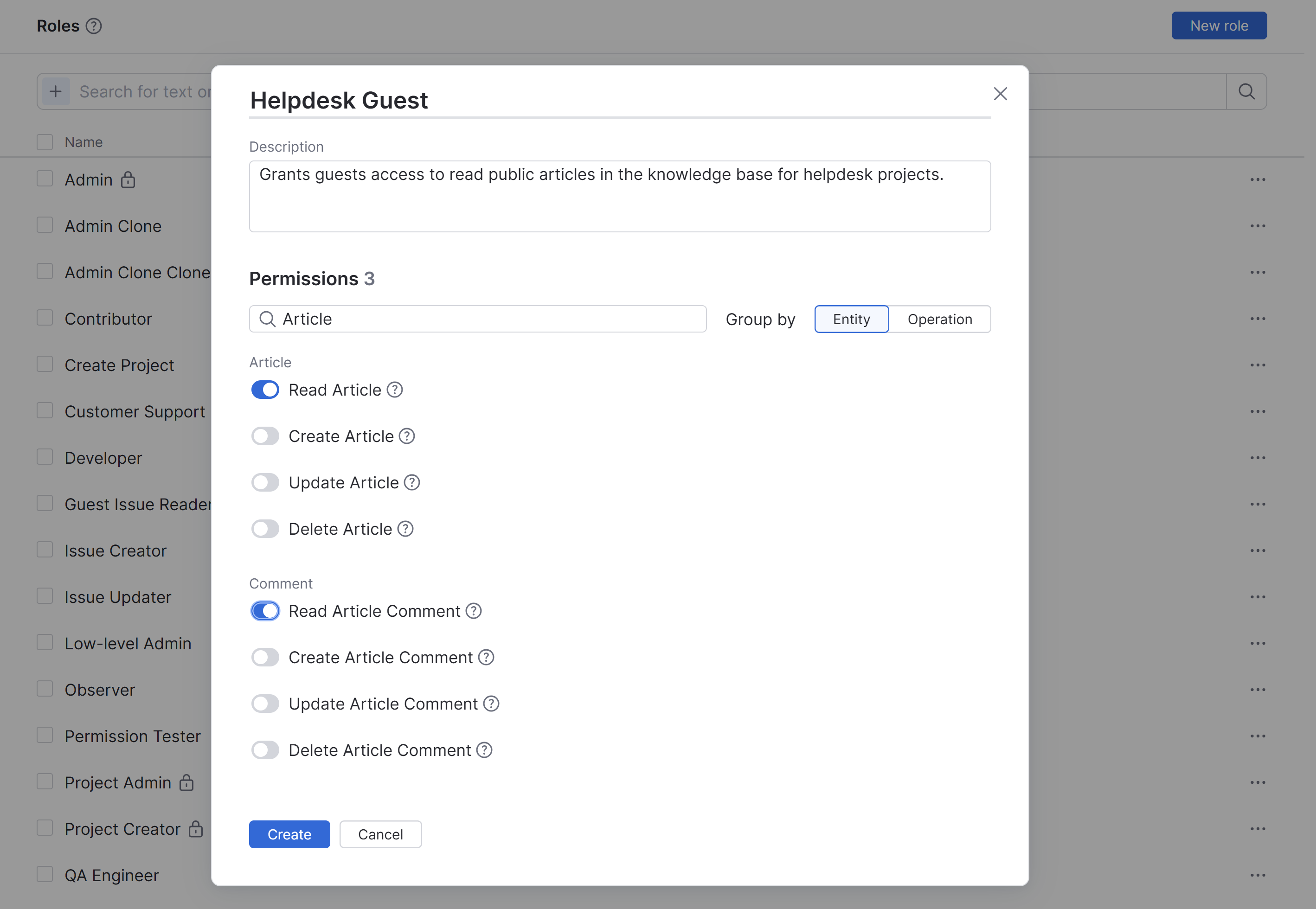The image size is (1316, 909).
Task: Open the three-dot menu for Issue Updater row
Action: (x=1258, y=597)
